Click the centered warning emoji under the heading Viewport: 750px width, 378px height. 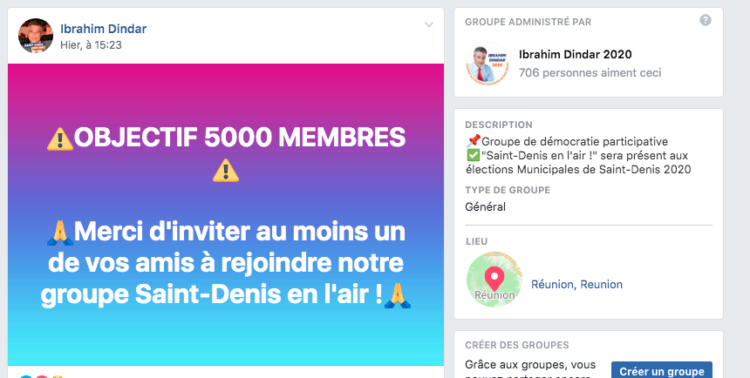tap(225, 170)
